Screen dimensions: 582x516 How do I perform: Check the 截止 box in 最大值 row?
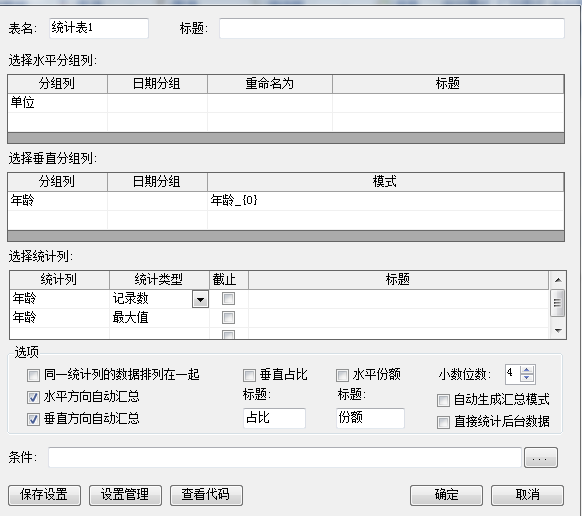228,317
